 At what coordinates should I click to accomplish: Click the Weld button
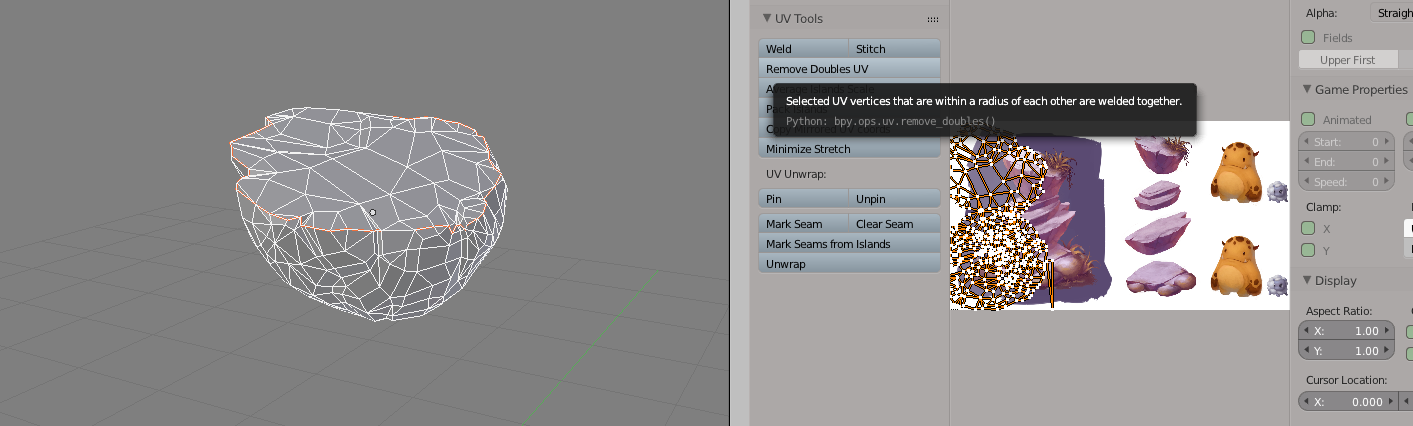click(804, 49)
